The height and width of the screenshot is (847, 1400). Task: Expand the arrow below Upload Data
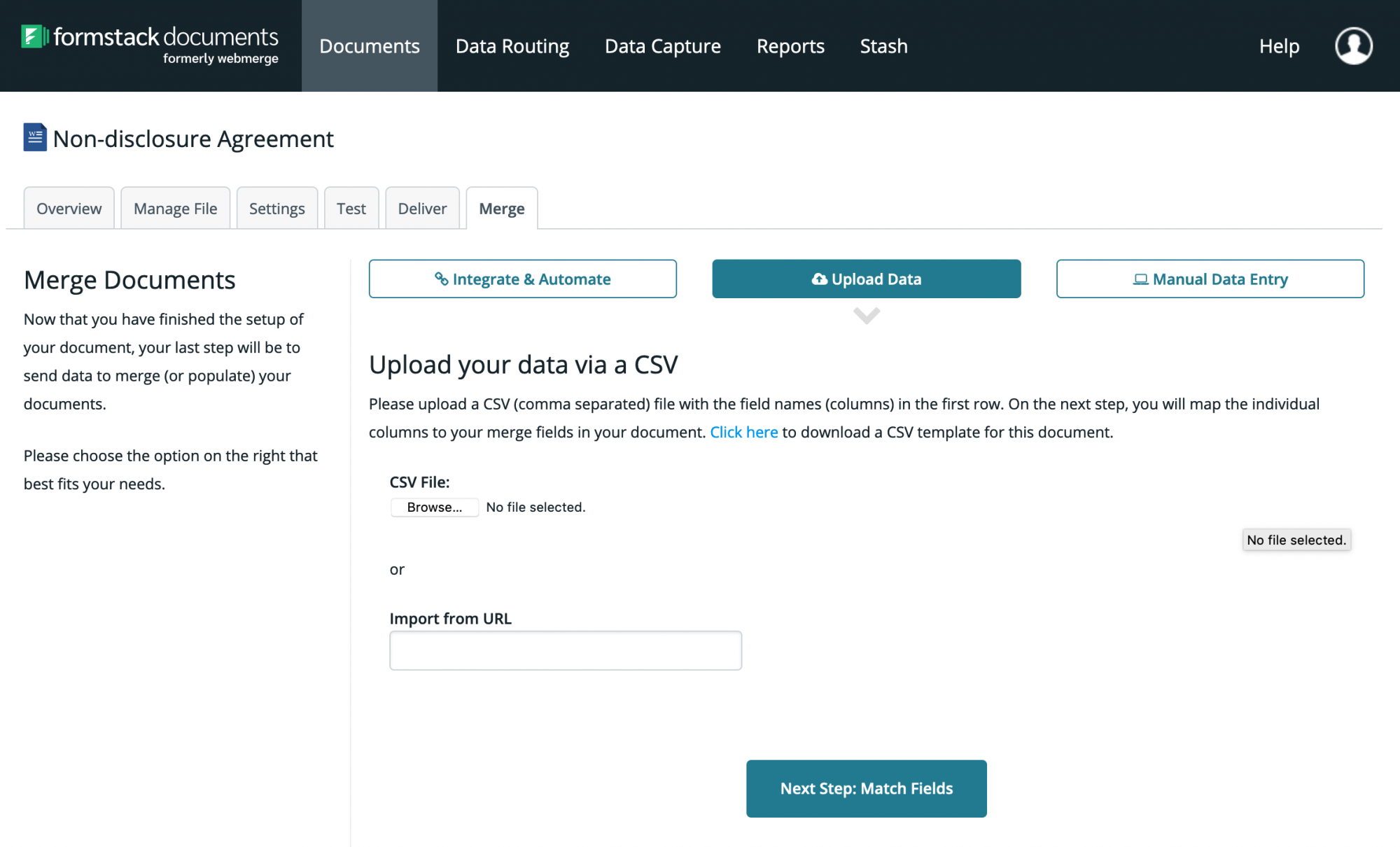(867, 316)
